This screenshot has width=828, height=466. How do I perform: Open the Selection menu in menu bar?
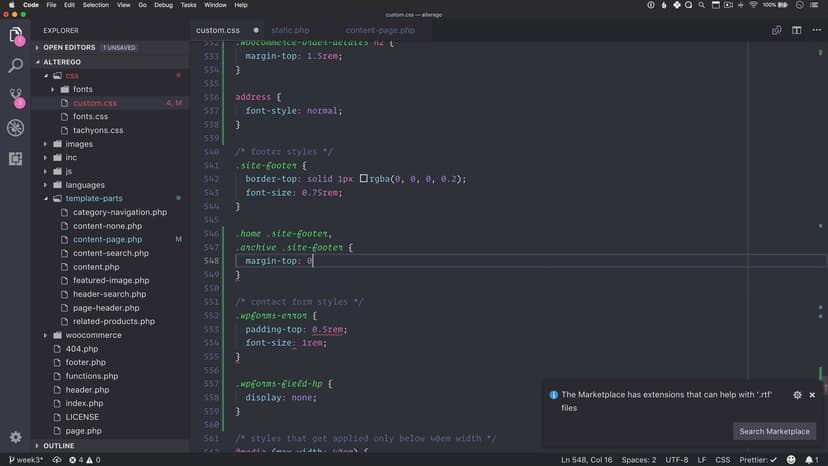pyautogui.click(x=96, y=5)
